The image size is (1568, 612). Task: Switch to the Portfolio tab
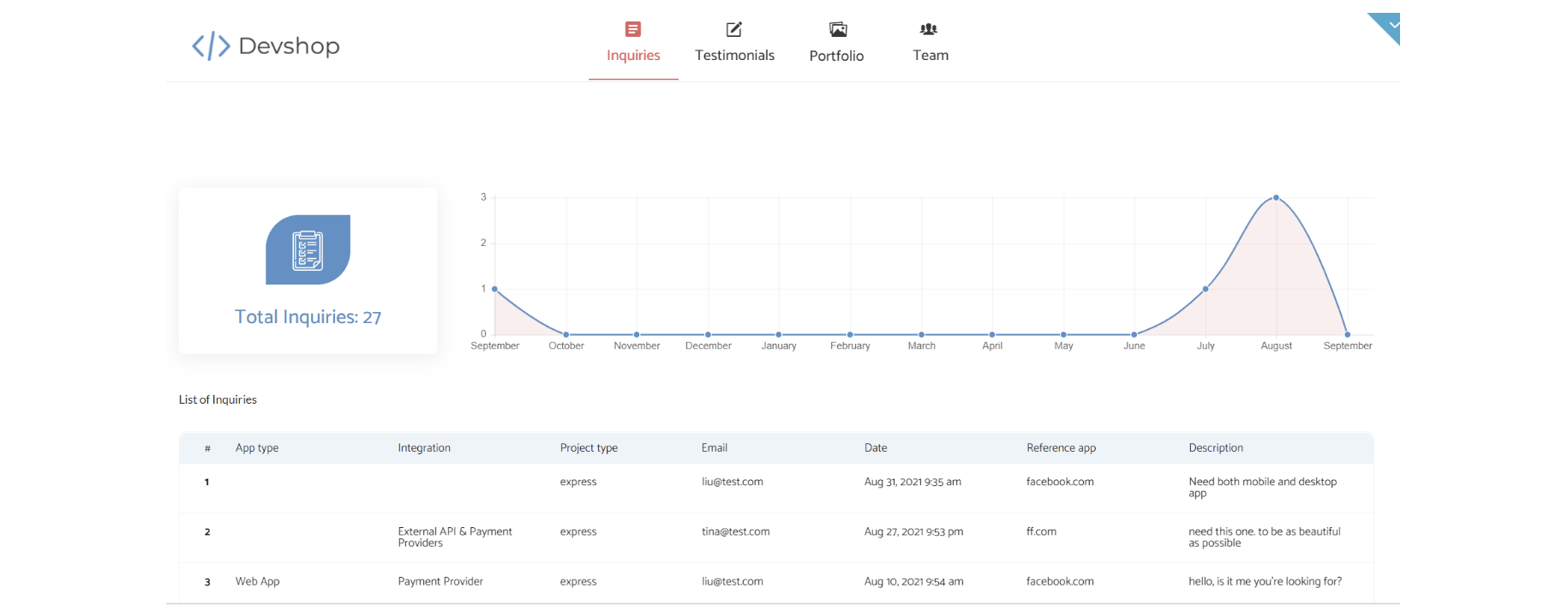836,56
